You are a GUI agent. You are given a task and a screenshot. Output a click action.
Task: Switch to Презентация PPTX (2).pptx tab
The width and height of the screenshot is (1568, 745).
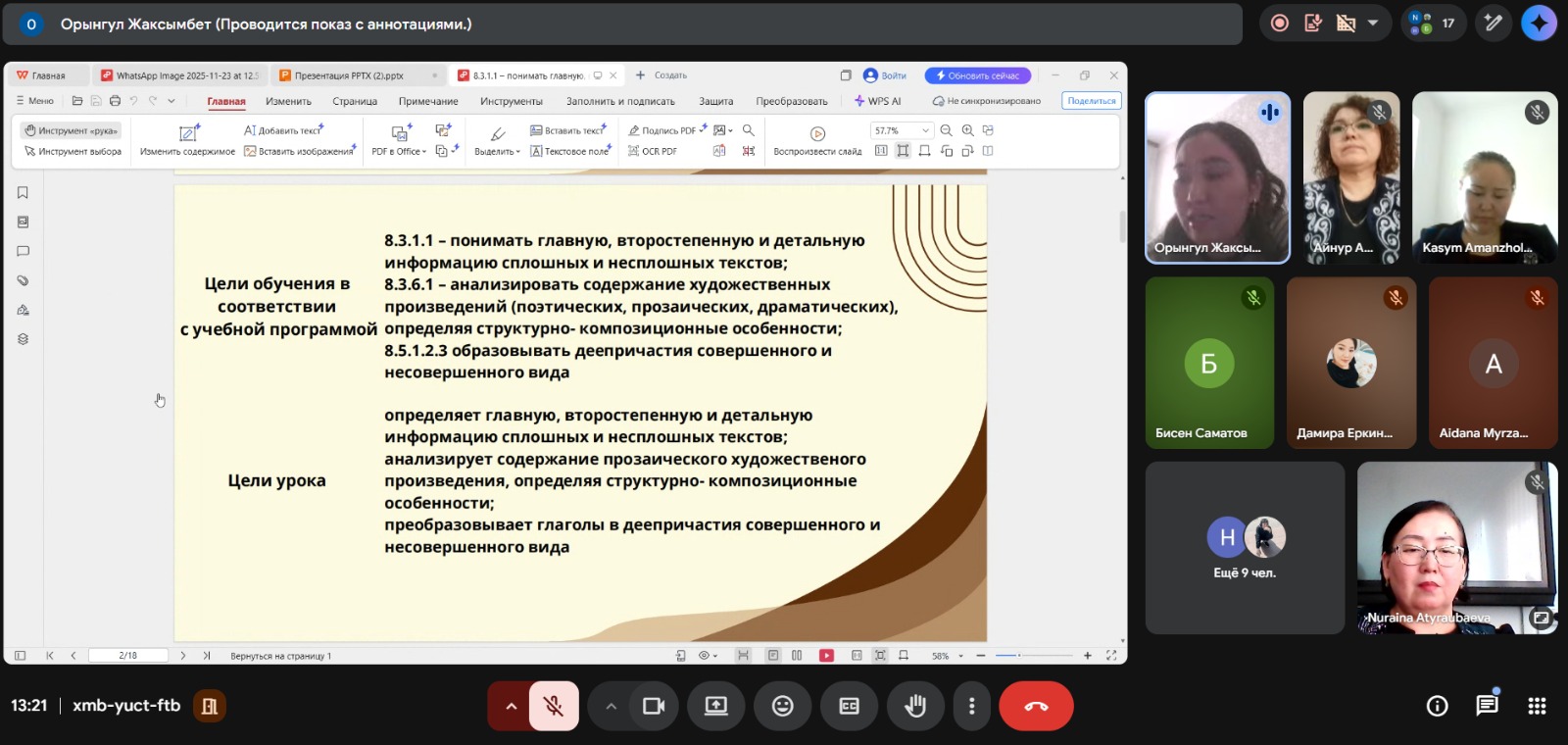(x=350, y=75)
